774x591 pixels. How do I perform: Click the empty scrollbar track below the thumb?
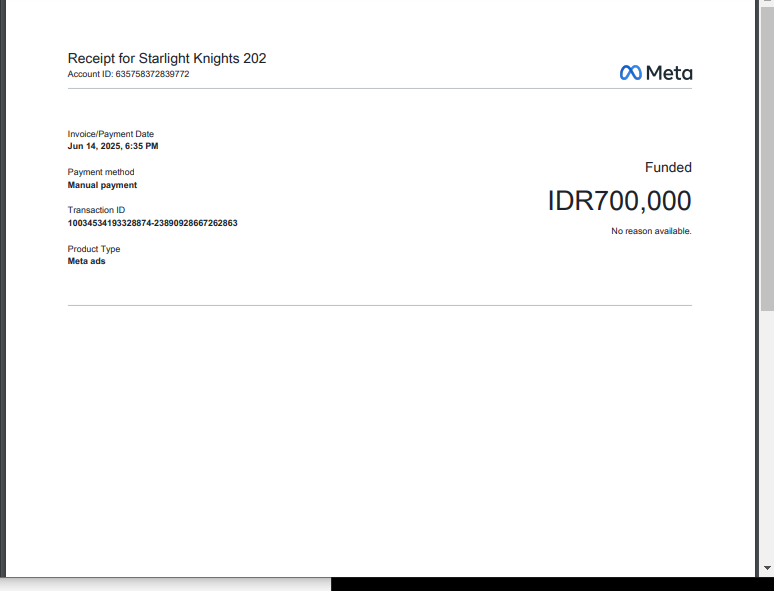click(766, 440)
